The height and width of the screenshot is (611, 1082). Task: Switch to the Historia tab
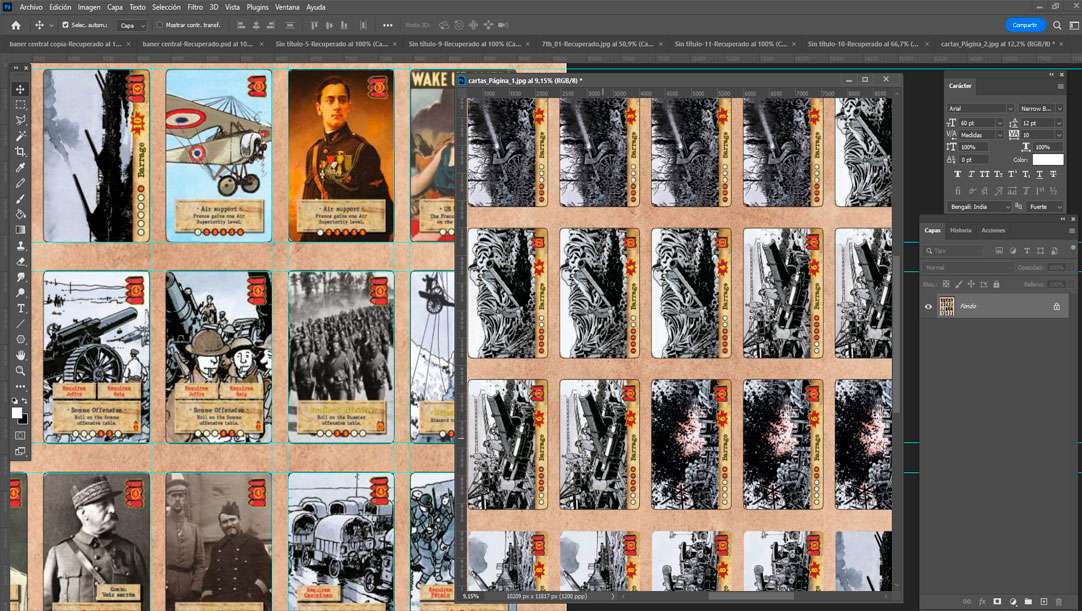pos(961,230)
